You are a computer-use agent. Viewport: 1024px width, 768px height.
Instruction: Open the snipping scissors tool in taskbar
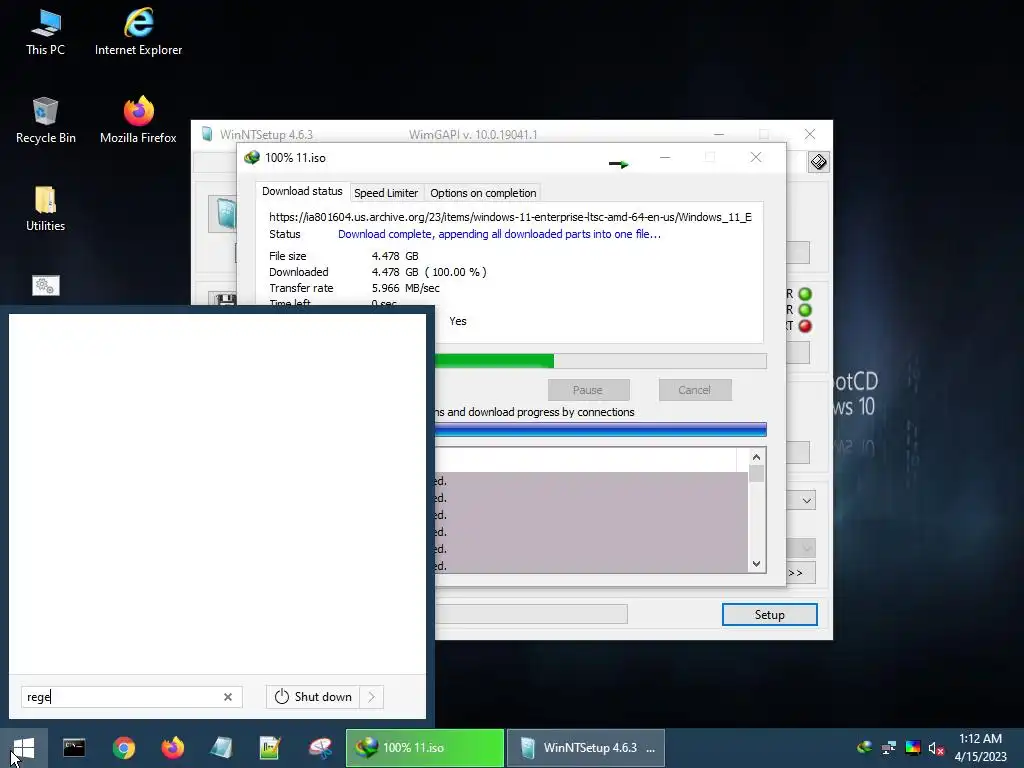(x=320, y=748)
